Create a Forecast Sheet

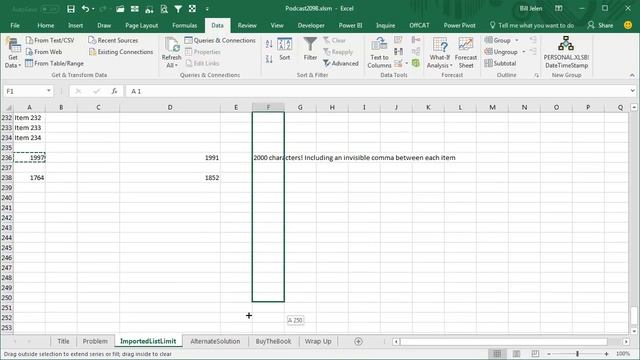click(x=466, y=52)
